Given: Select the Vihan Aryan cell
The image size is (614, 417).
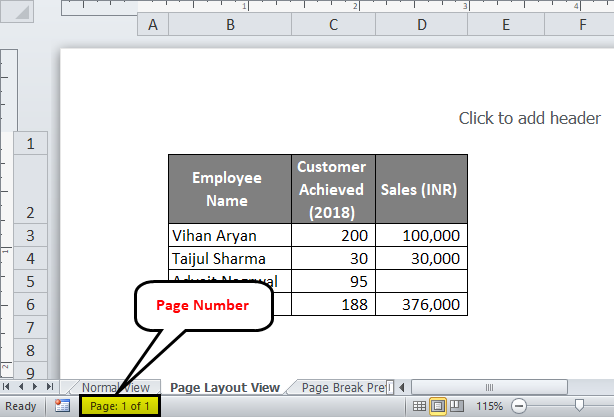Looking at the screenshot, I should pos(230,235).
